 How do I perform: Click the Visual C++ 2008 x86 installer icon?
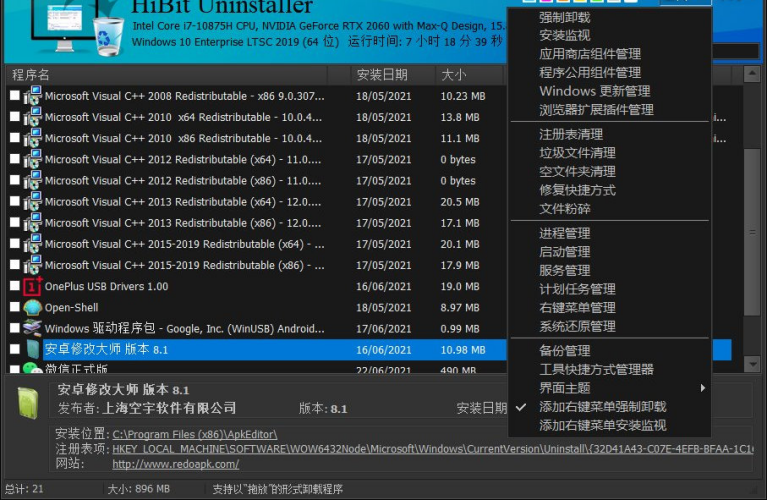click(x=32, y=95)
